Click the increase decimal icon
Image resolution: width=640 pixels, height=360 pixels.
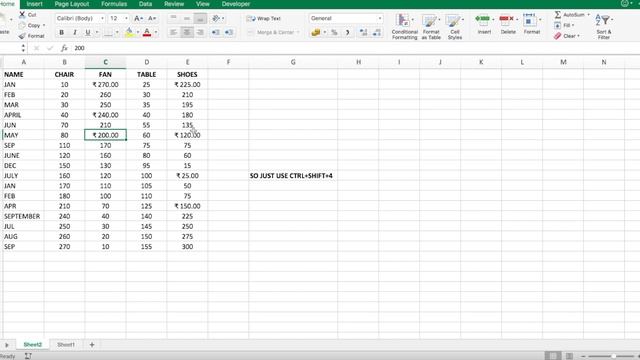click(x=363, y=32)
